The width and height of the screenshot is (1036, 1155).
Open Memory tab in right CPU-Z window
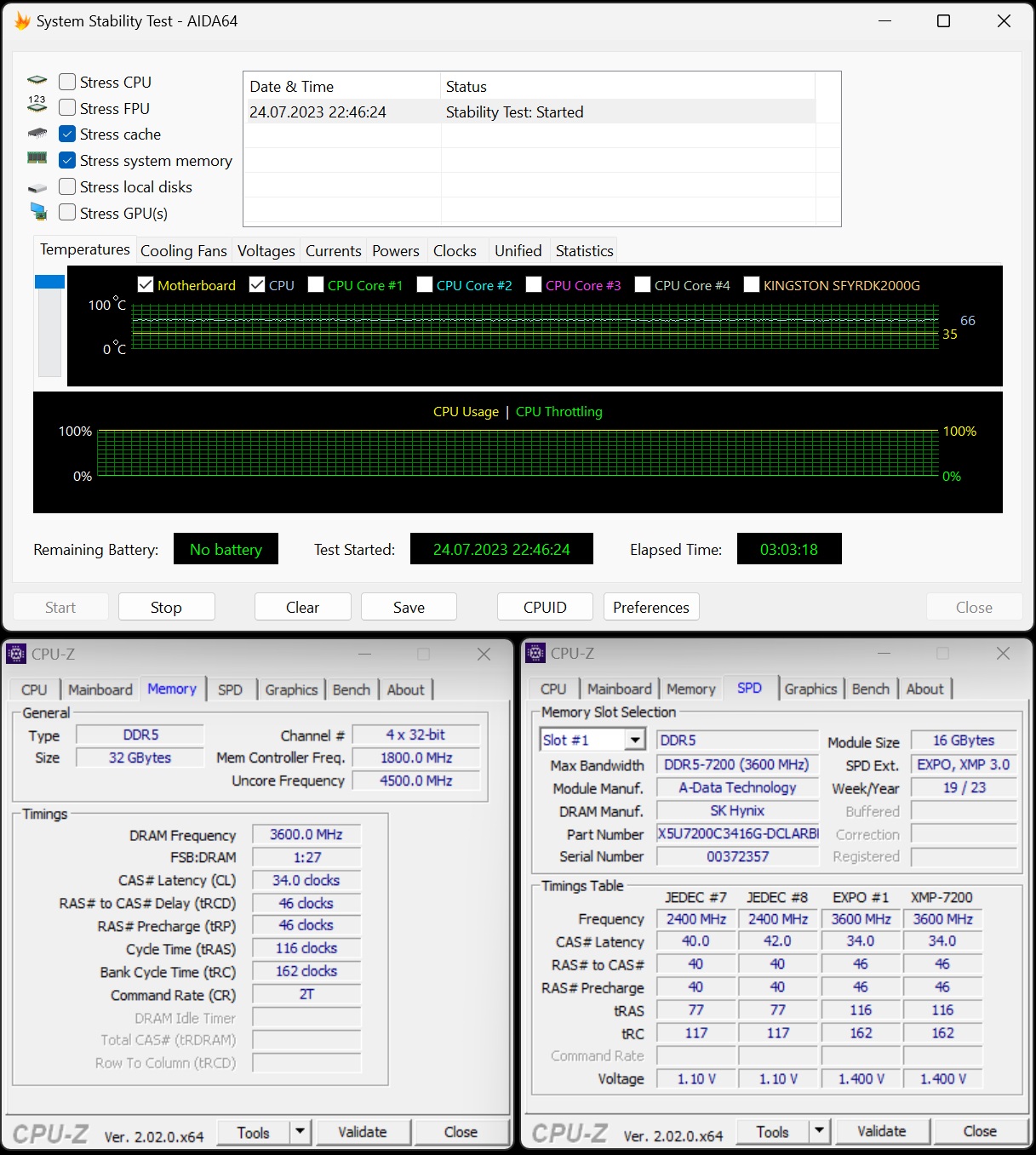691,689
